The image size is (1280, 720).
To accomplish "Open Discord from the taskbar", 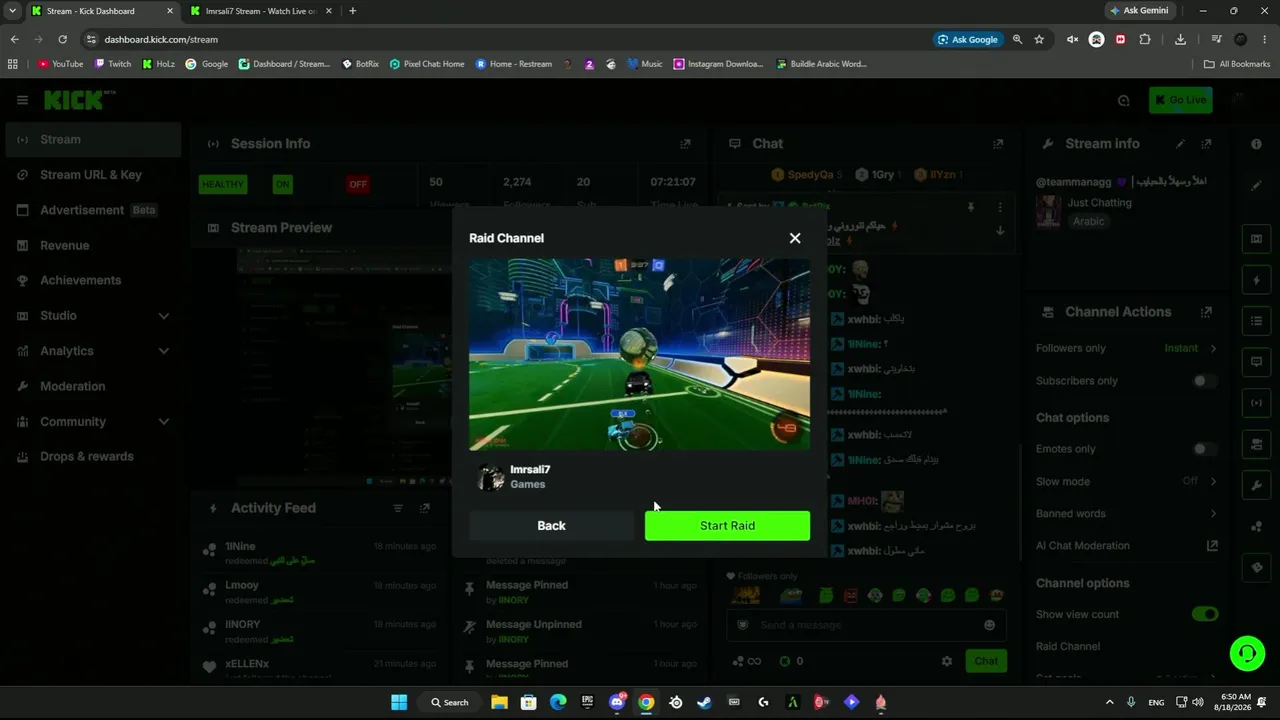I will [617, 702].
